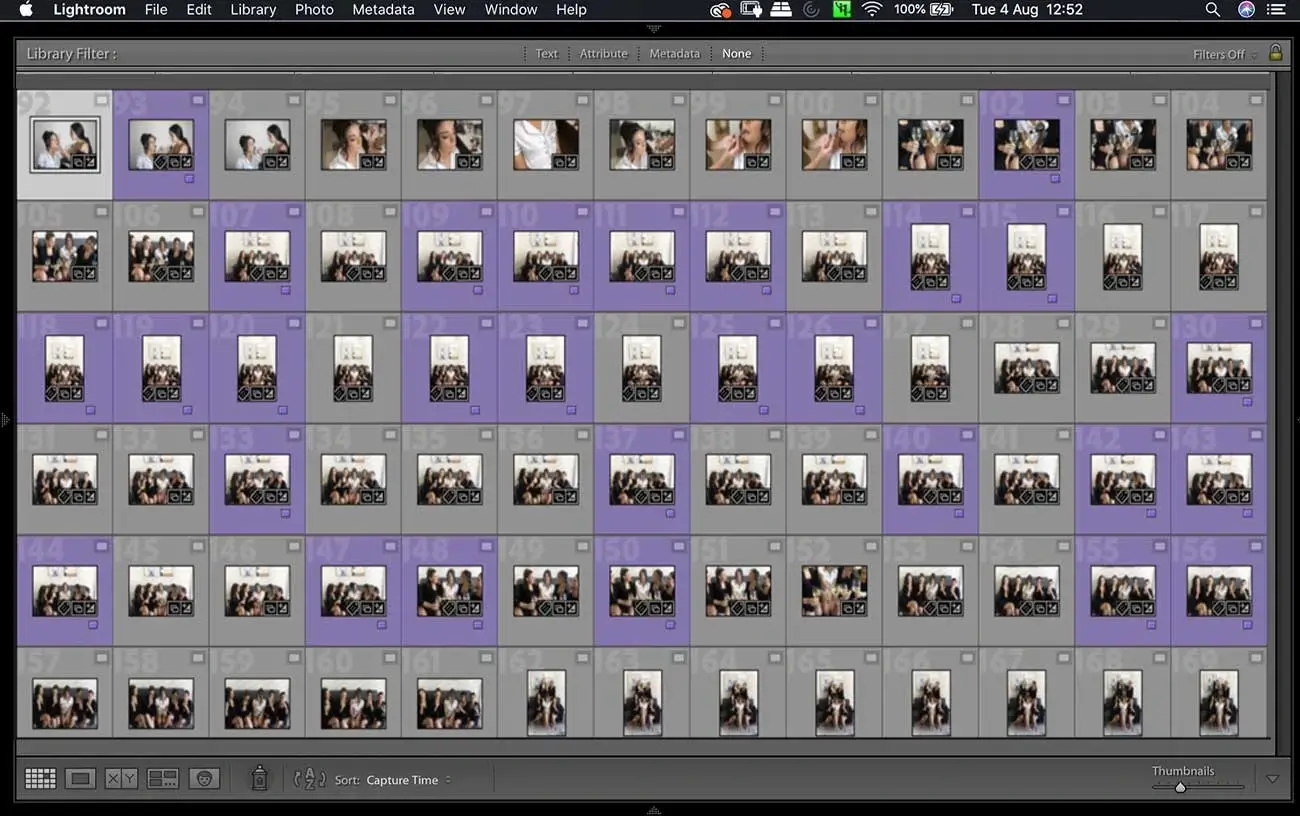Open Survey view
Viewport: 1300px width, 816px height.
point(162,779)
